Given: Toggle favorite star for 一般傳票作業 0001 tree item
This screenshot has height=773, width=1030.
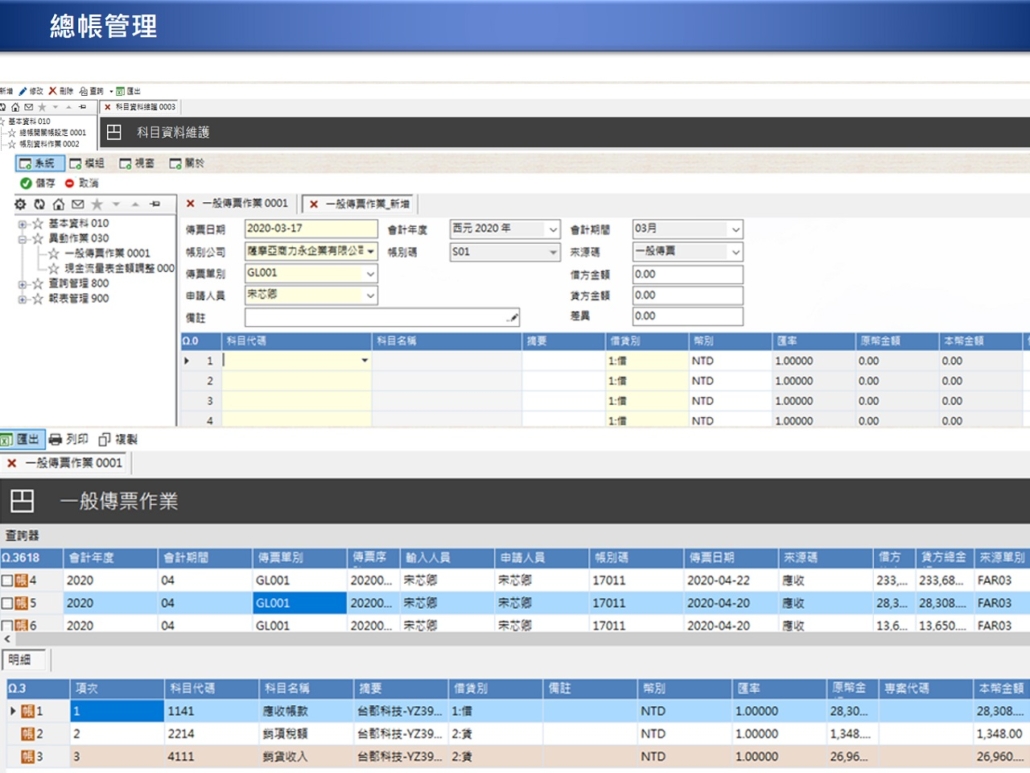Looking at the screenshot, I should coord(53,254).
